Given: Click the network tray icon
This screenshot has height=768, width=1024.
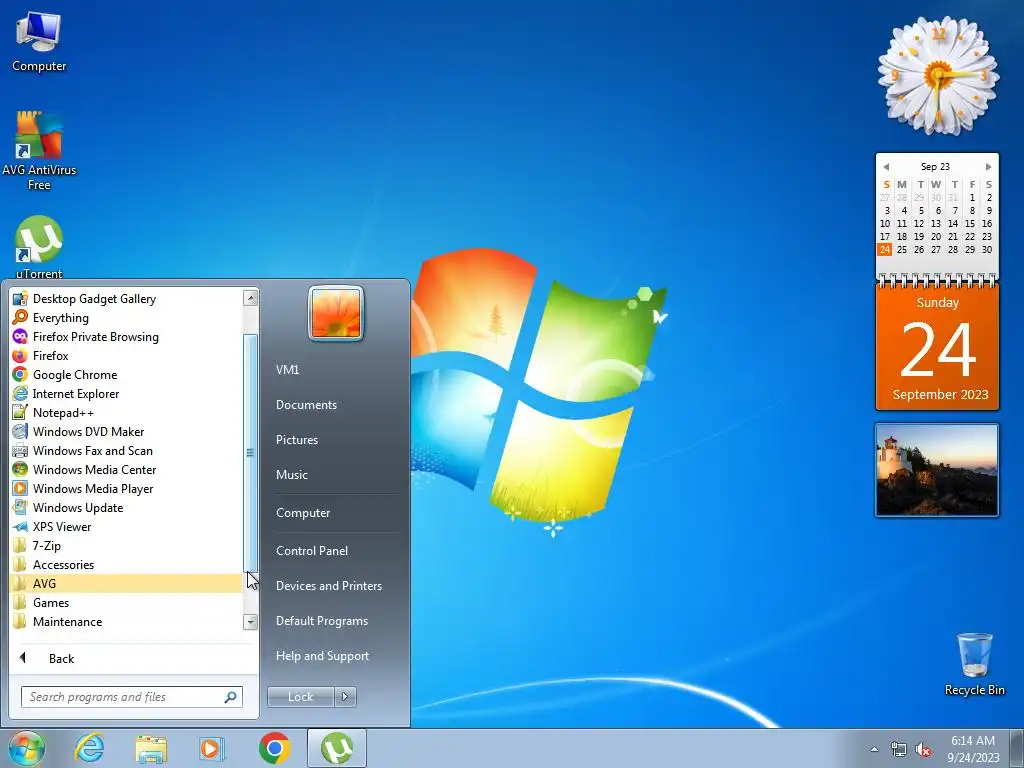Looking at the screenshot, I should [x=899, y=750].
